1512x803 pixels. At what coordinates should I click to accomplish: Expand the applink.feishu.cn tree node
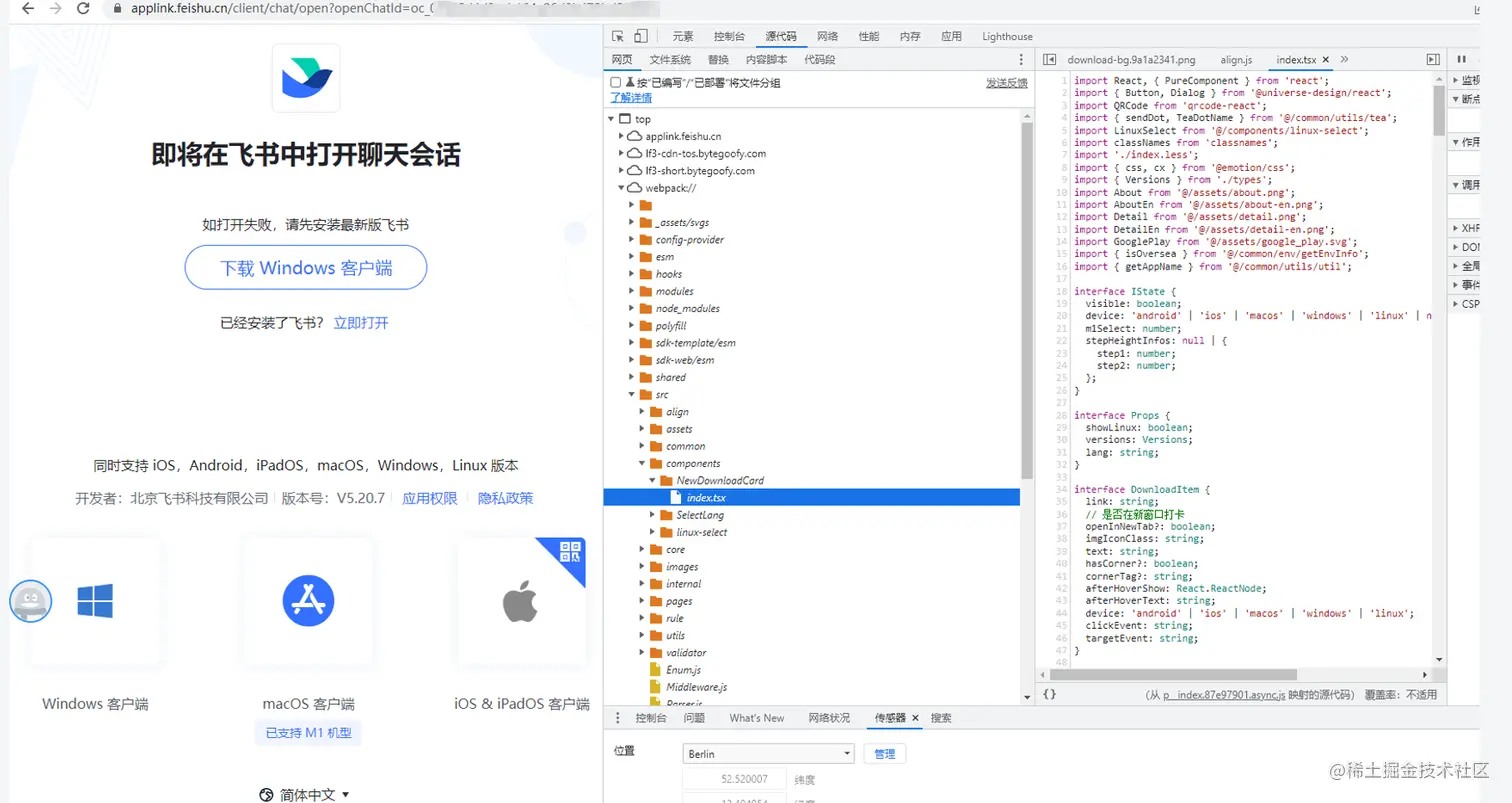click(x=621, y=136)
